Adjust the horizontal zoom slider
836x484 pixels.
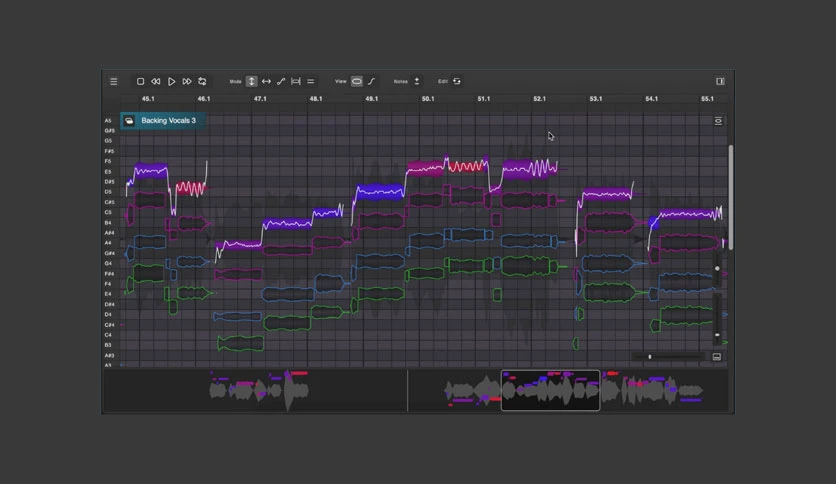(x=649, y=357)
